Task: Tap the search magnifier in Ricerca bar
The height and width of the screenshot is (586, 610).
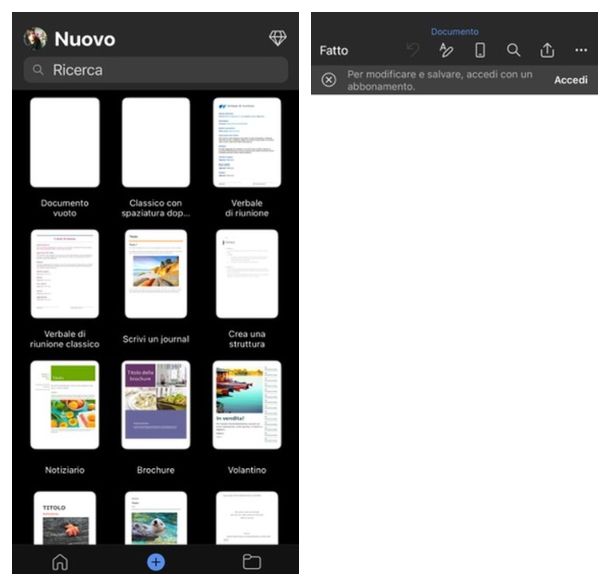Action: point(38,70)
